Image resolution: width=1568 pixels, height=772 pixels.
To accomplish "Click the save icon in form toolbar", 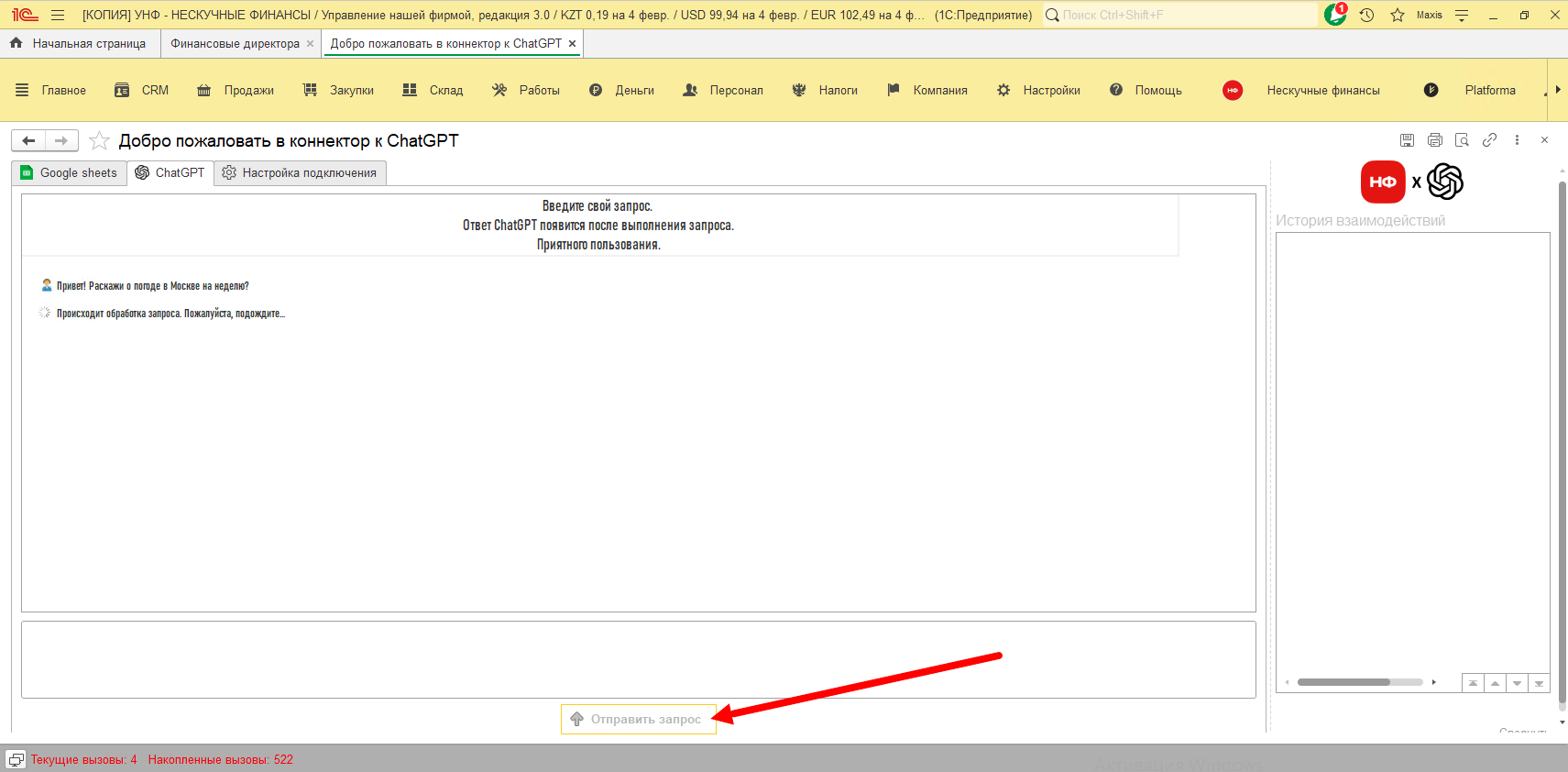I will tap(1407, 140).
